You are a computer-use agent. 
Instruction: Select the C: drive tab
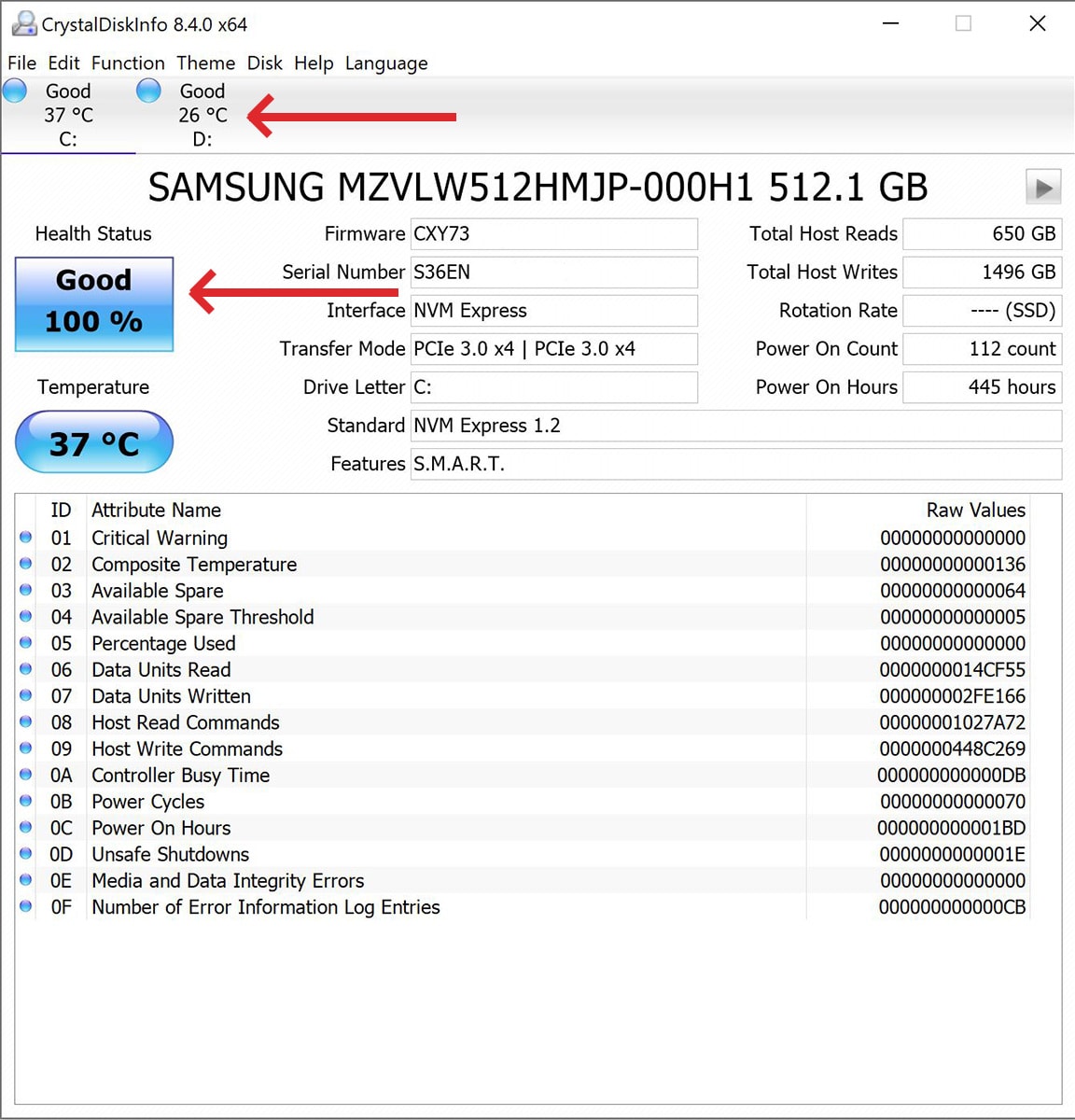[65, 115]
